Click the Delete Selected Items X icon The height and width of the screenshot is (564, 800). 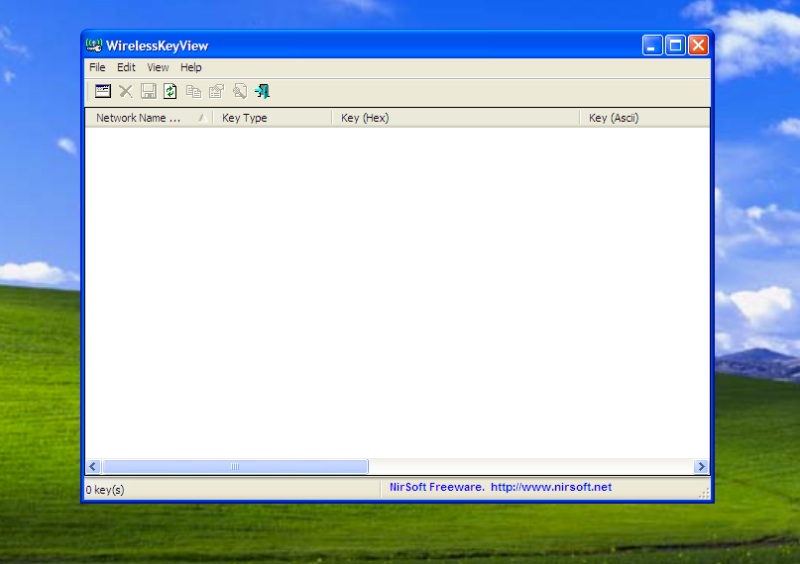click(x=126, y=91)
